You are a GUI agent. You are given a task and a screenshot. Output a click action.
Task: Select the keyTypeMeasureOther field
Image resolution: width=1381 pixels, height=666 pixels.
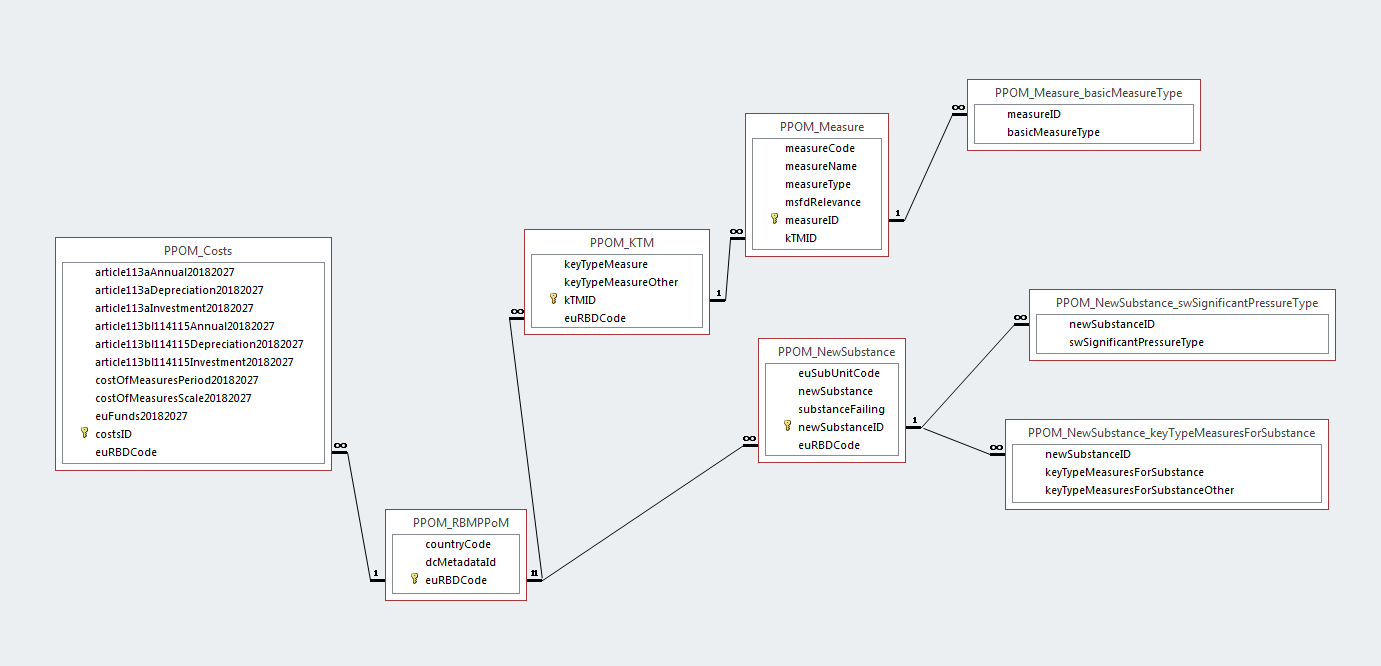621,282
